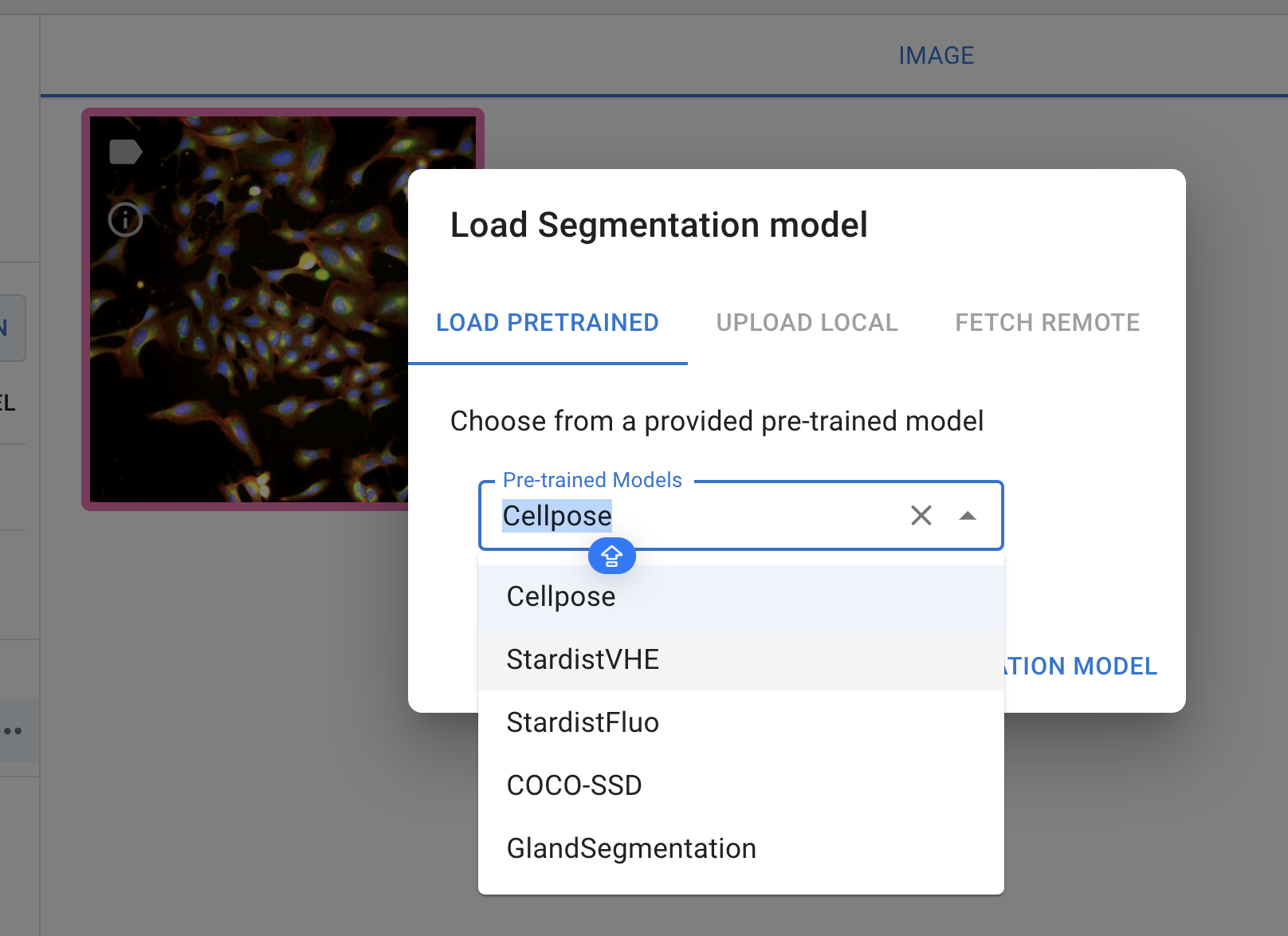
Task: Collapse the Pre-trained Models dropdown arrow
Action: coord(968,516)
